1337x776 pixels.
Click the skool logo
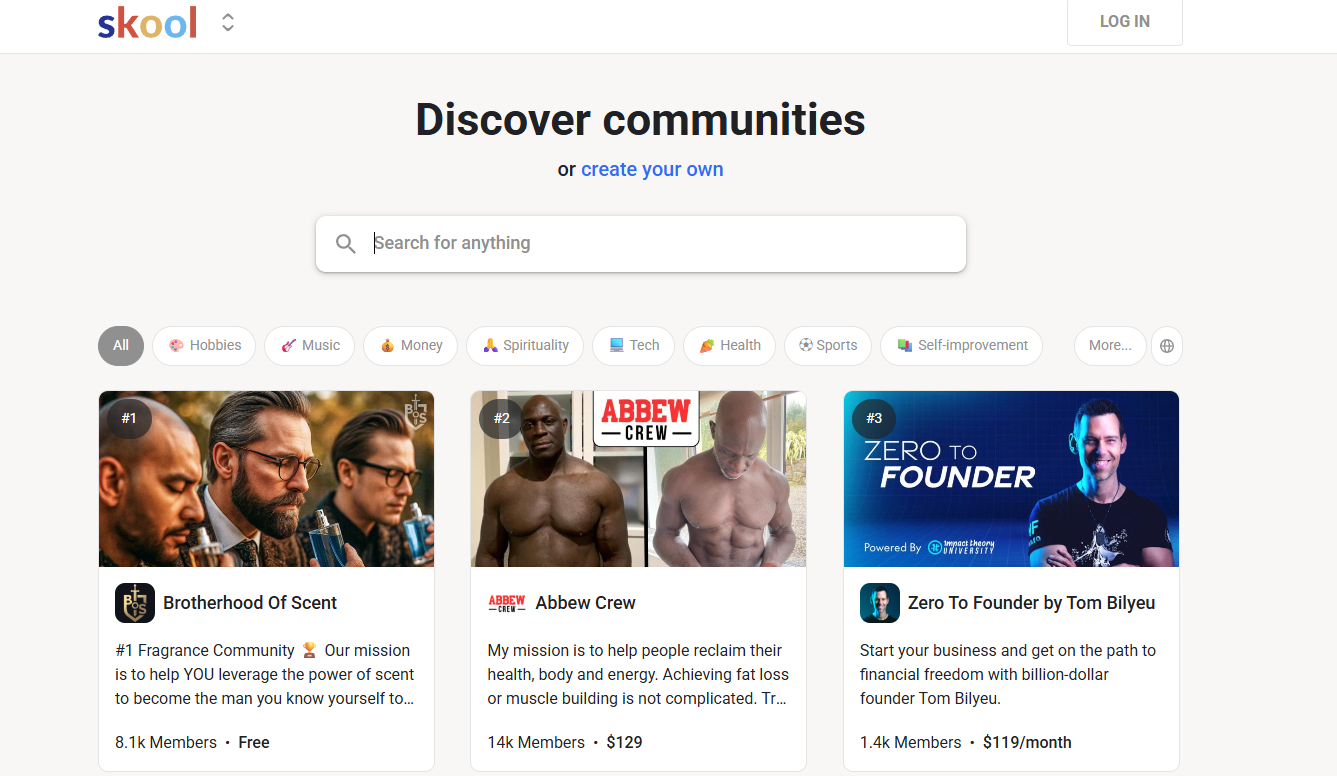point(147,22)
